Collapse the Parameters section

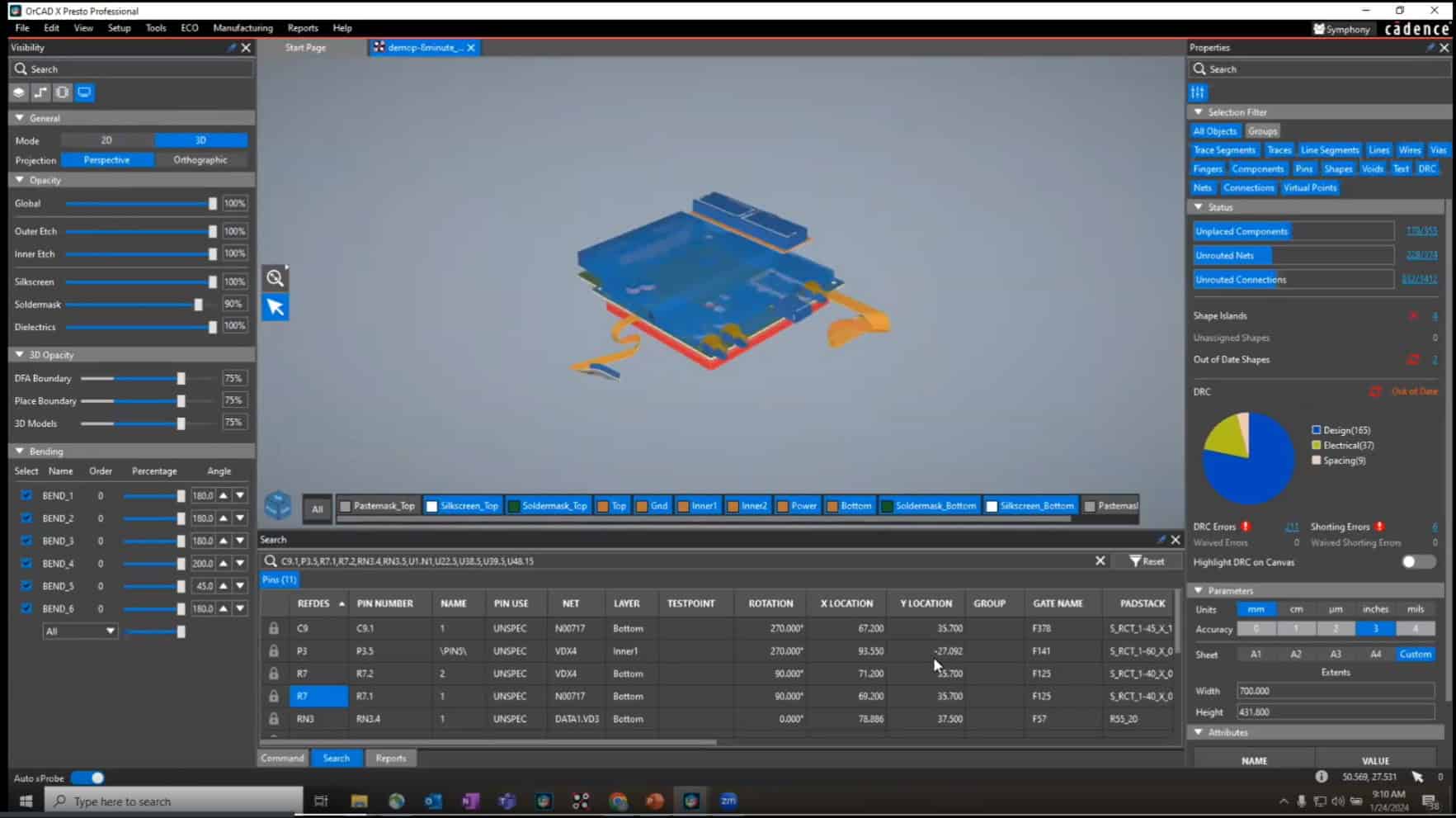pyautogui.click(x=1199, y=591)
